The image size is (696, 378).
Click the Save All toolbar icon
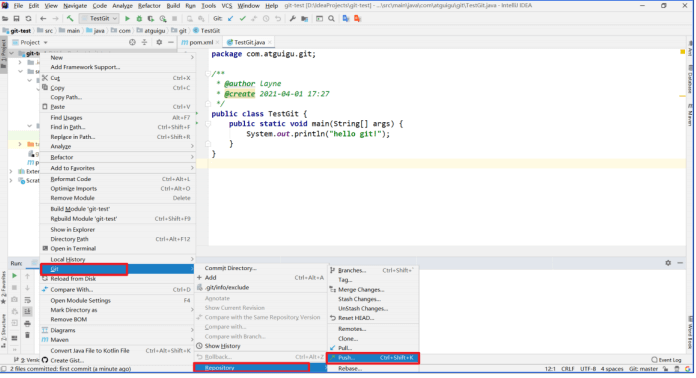(x=16, y=19)
